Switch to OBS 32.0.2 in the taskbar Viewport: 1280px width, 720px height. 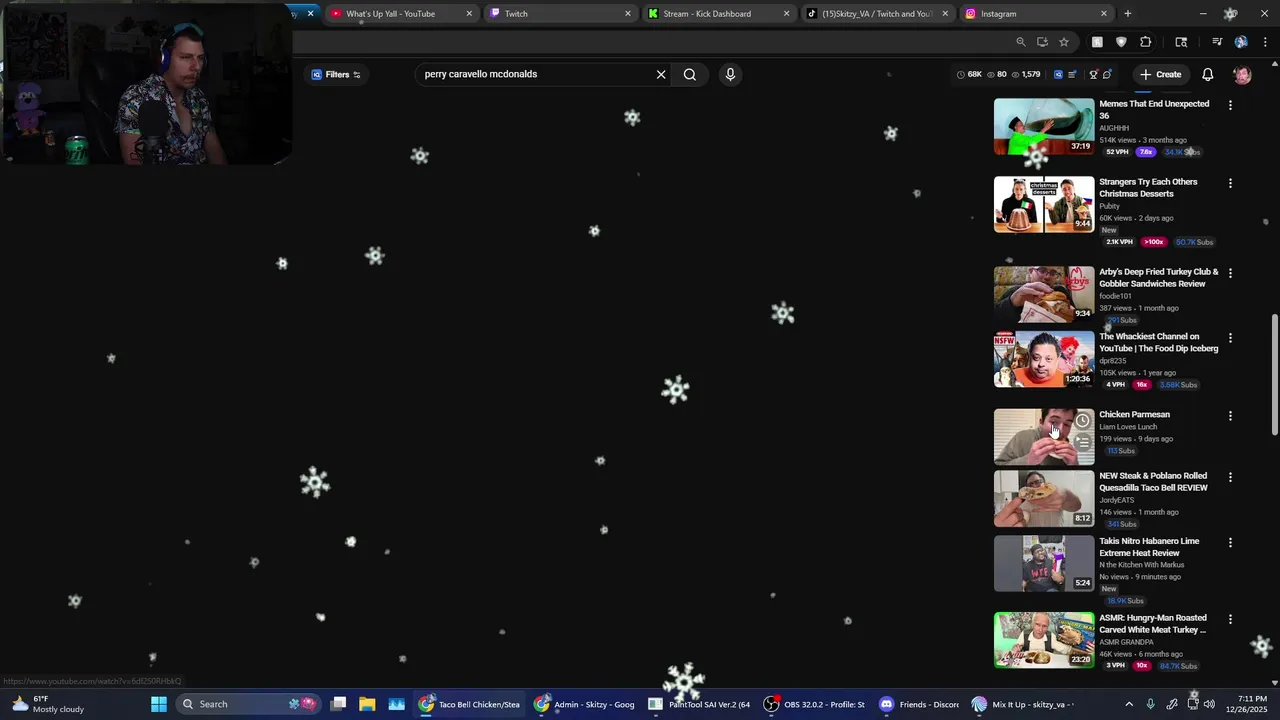815,704
